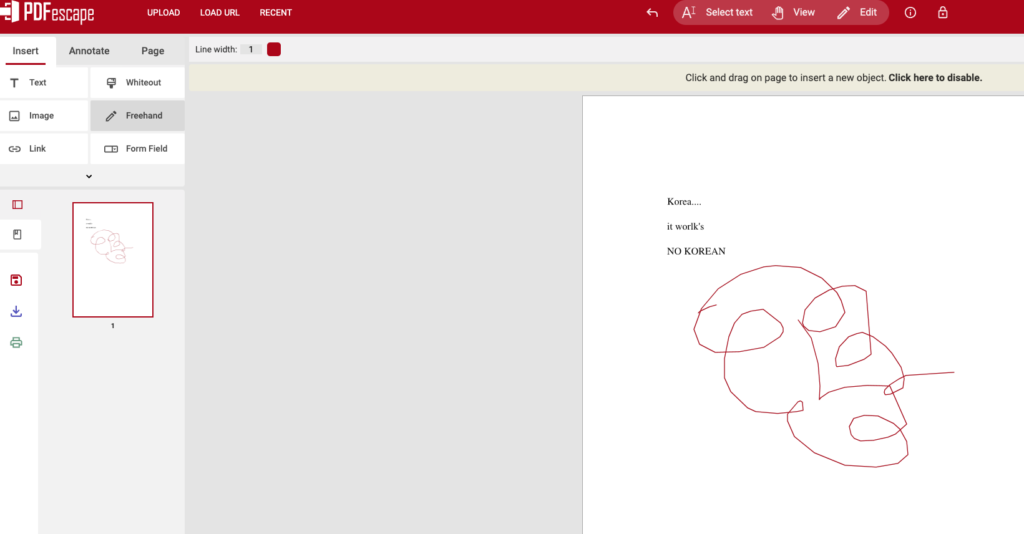This screenshot has height=534, width=1024.
Task: Open the bookmarks panel icon
Action: (x=17, y=234)
